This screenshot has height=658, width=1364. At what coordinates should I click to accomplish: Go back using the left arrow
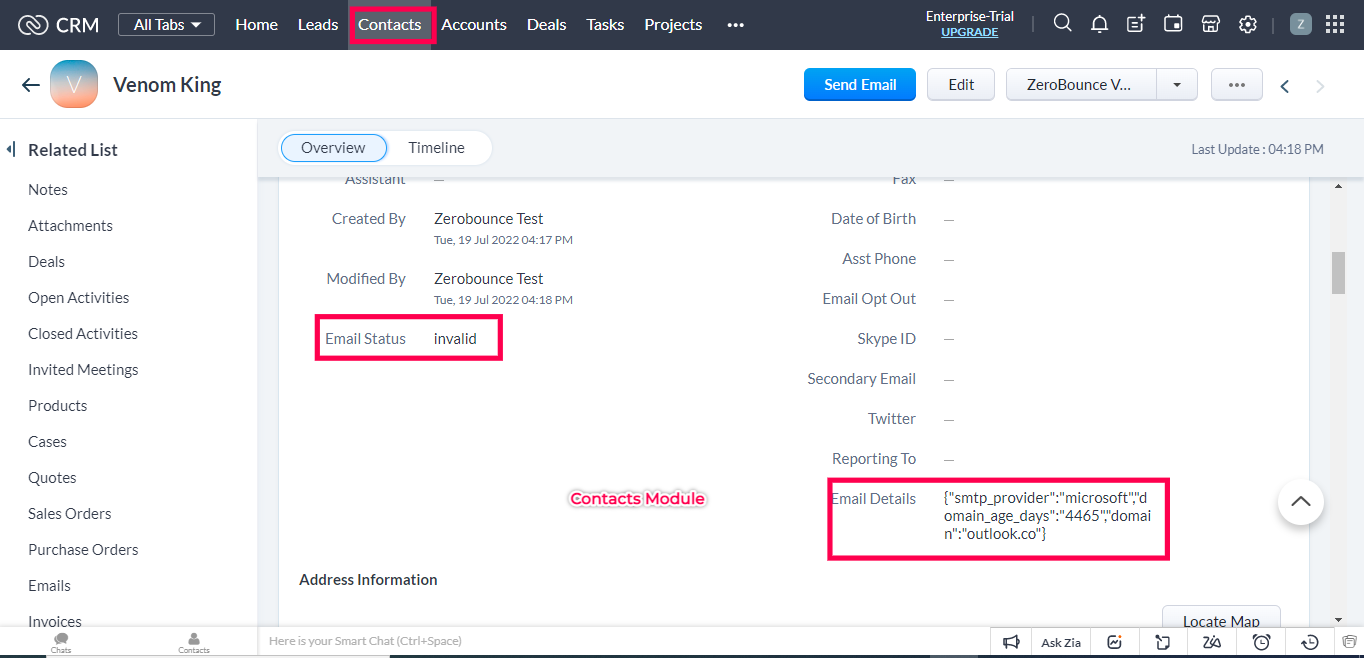[x=30, y=85]
